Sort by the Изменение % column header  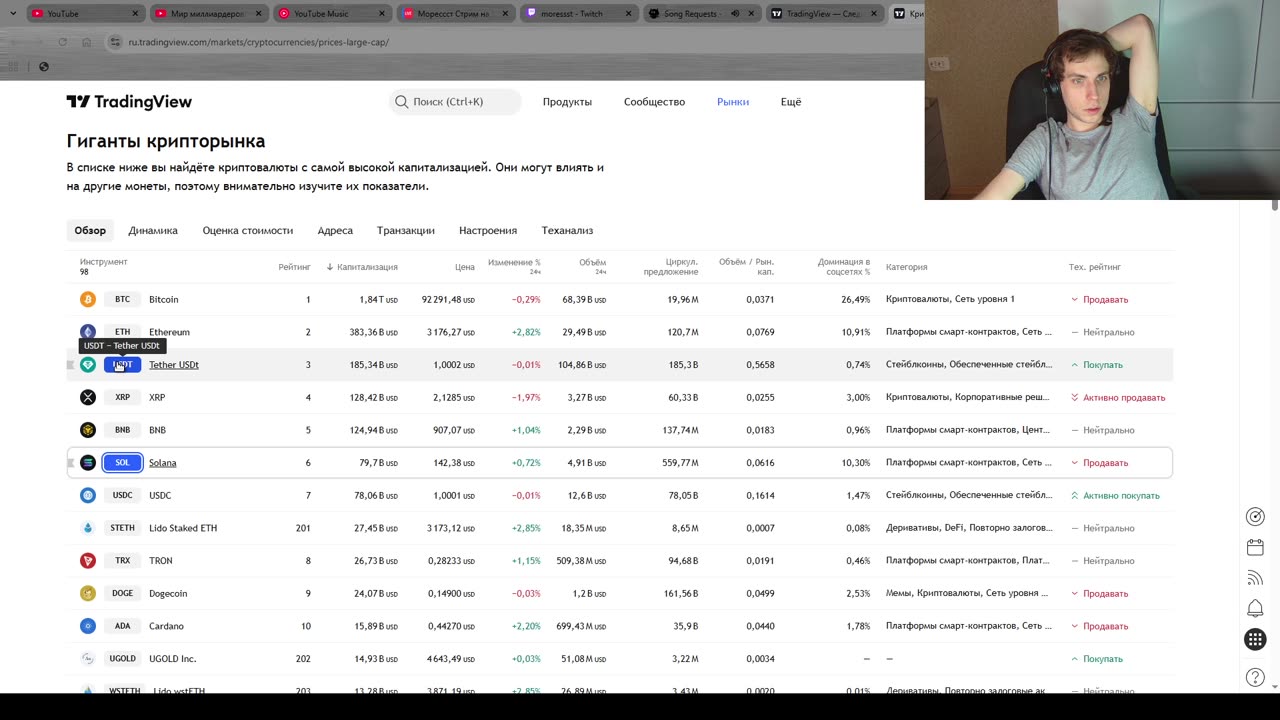point(514,266)
